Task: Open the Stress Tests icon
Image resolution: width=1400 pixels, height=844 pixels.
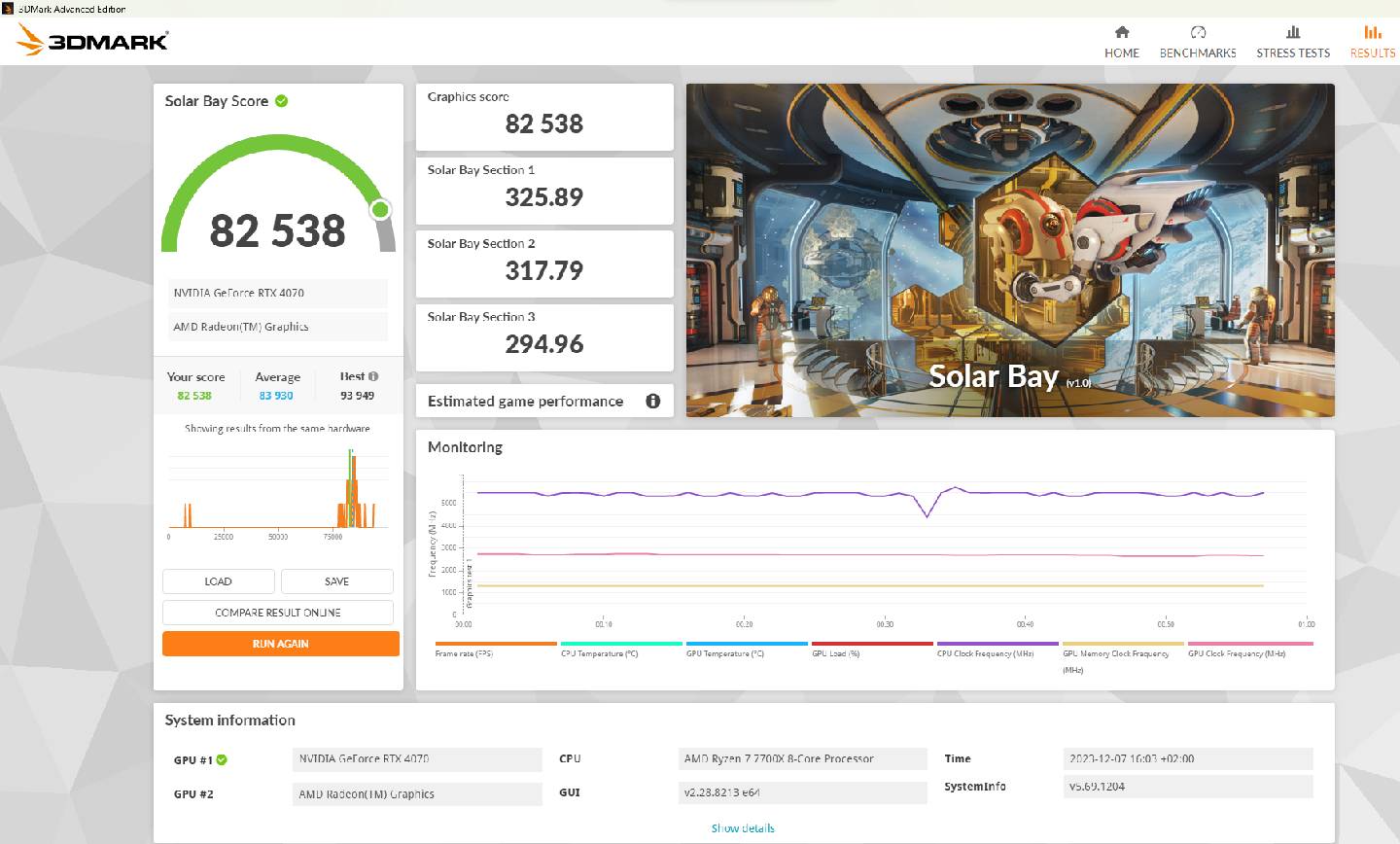Action: (x=1292, y=32)
